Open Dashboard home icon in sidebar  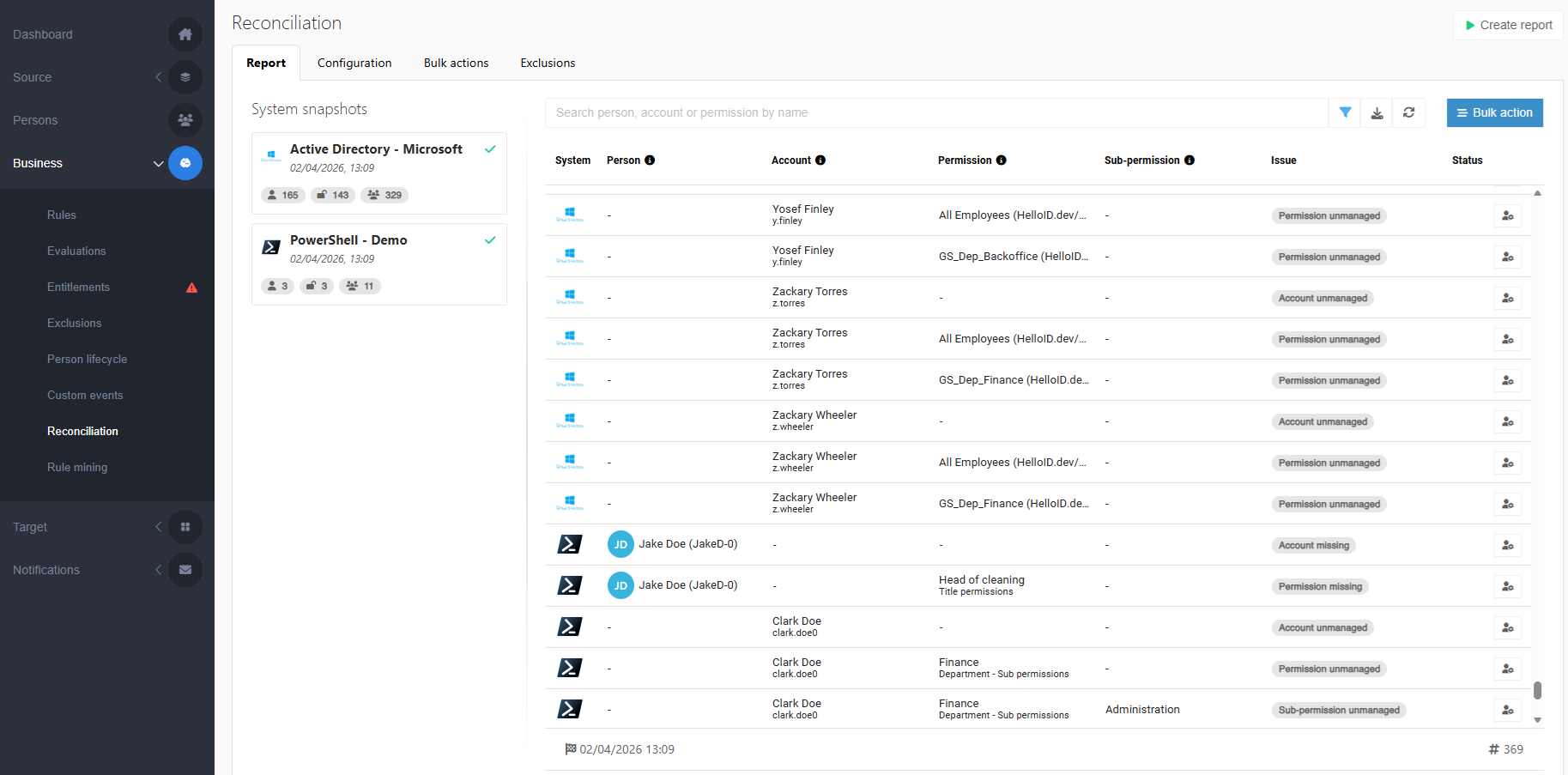coord(185,34)
